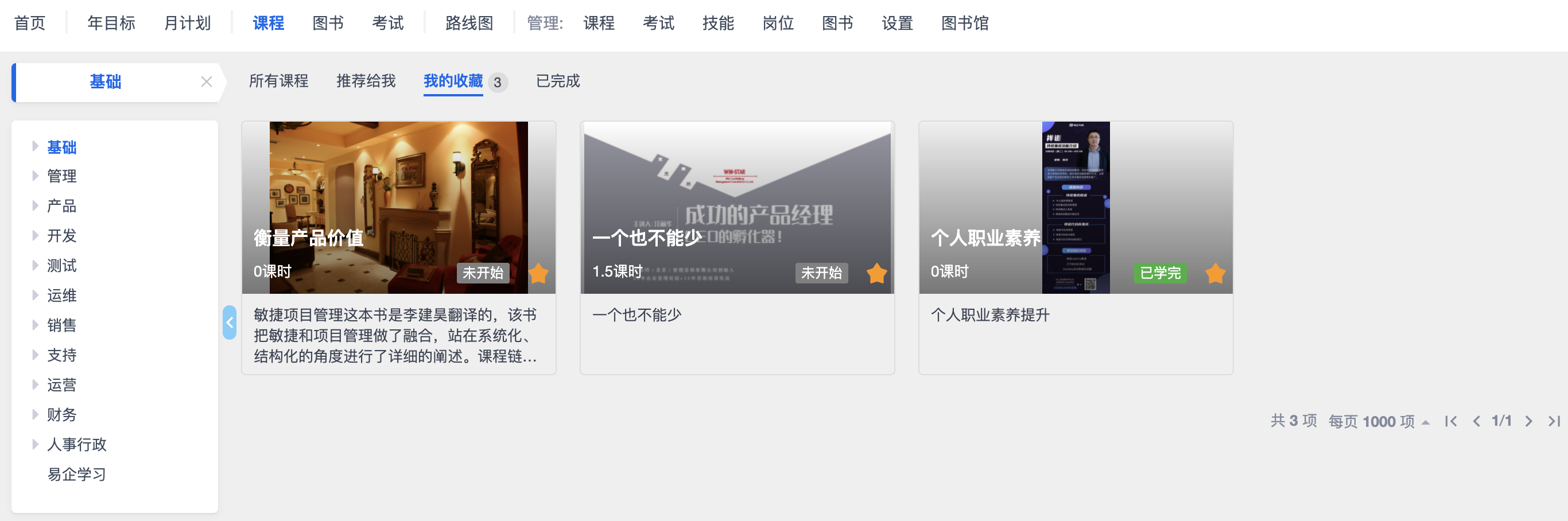This screenshot has width=1568, height=521.
Task: Select 运营 category in the tree
Action: pyautogui.click(x=61, y=385)
